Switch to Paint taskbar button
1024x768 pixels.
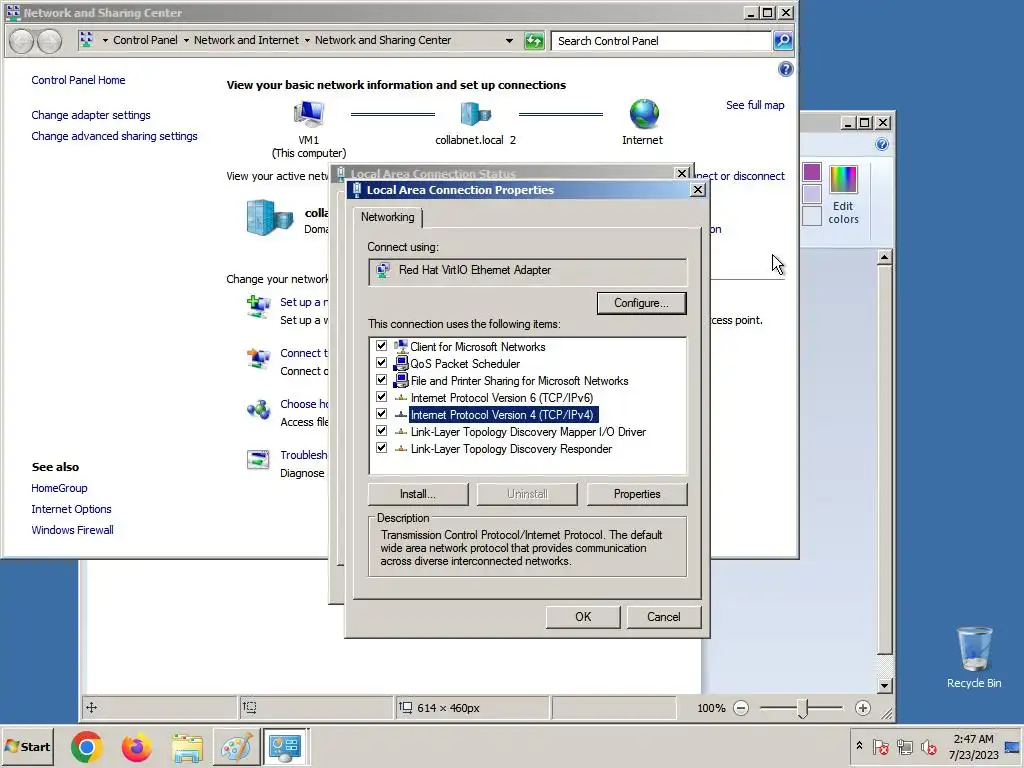pos(236,746)
